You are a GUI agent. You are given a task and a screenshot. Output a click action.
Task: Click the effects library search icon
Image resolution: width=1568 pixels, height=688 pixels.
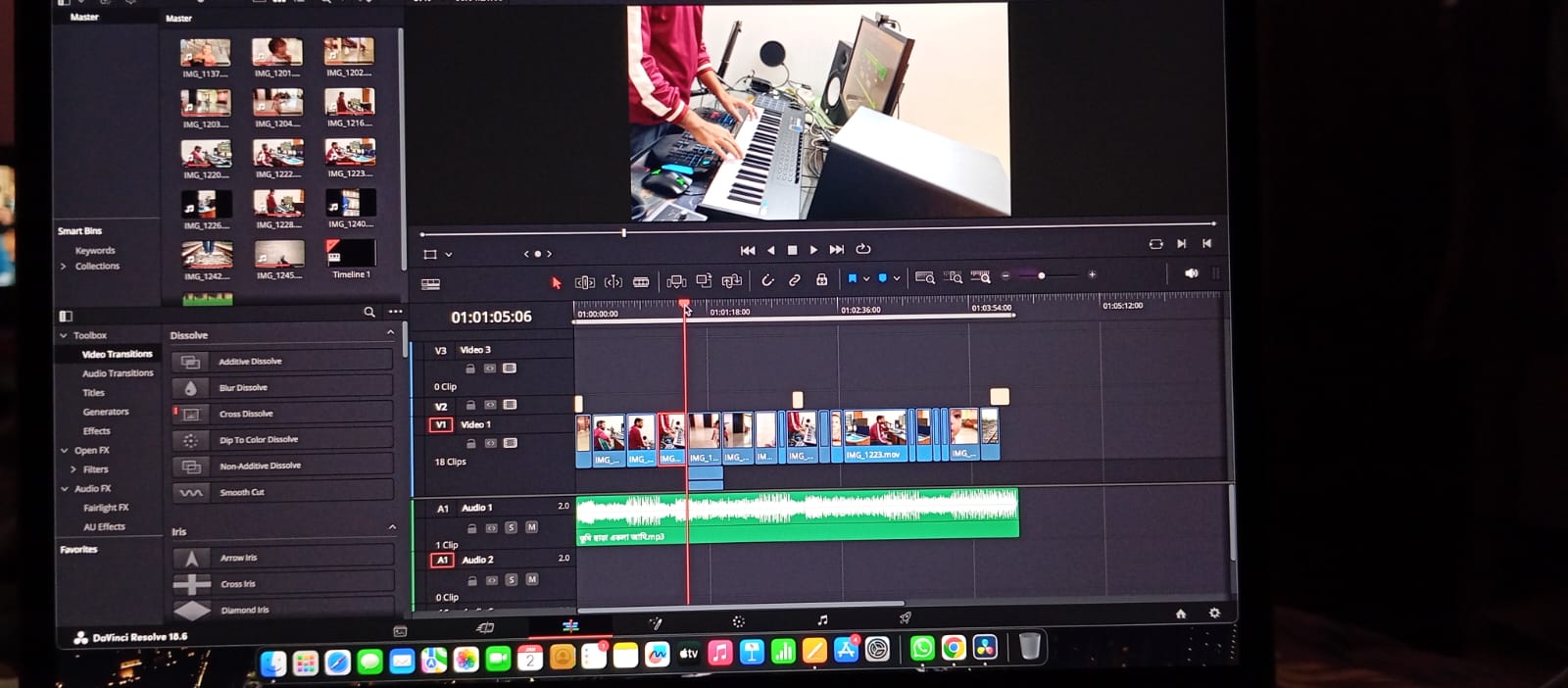[x=369, y=312]
